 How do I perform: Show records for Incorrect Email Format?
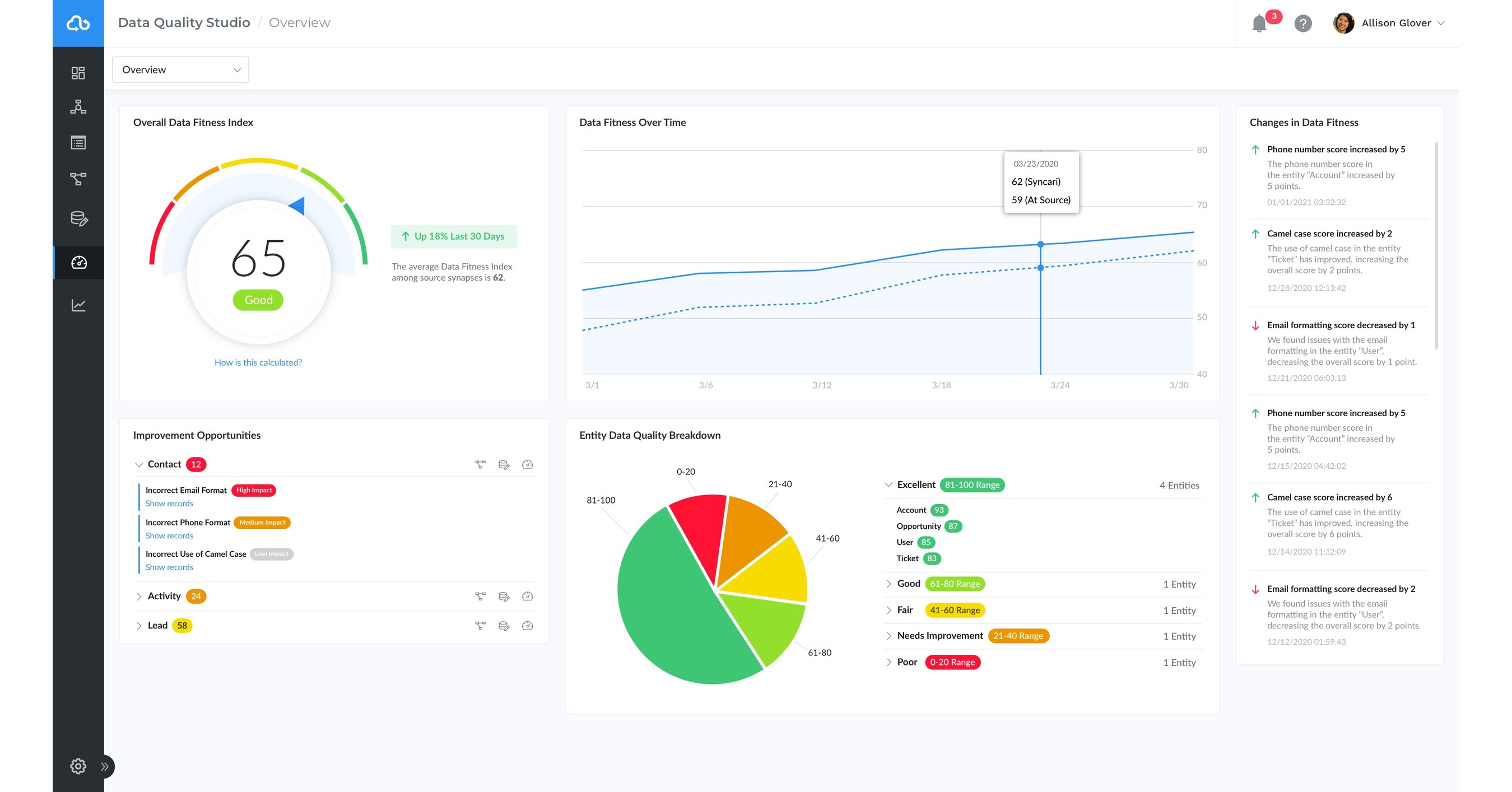pos(168,503)
